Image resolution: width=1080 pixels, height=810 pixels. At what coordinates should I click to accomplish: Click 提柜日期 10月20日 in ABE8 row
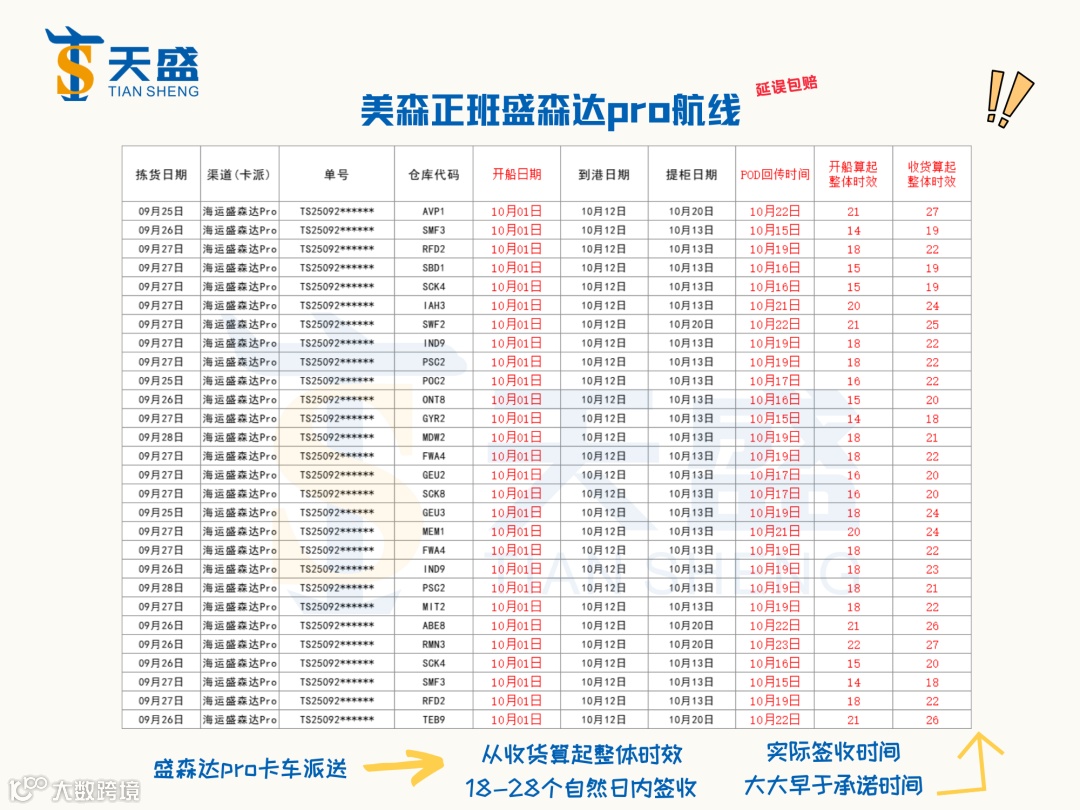tap(691, 625)
